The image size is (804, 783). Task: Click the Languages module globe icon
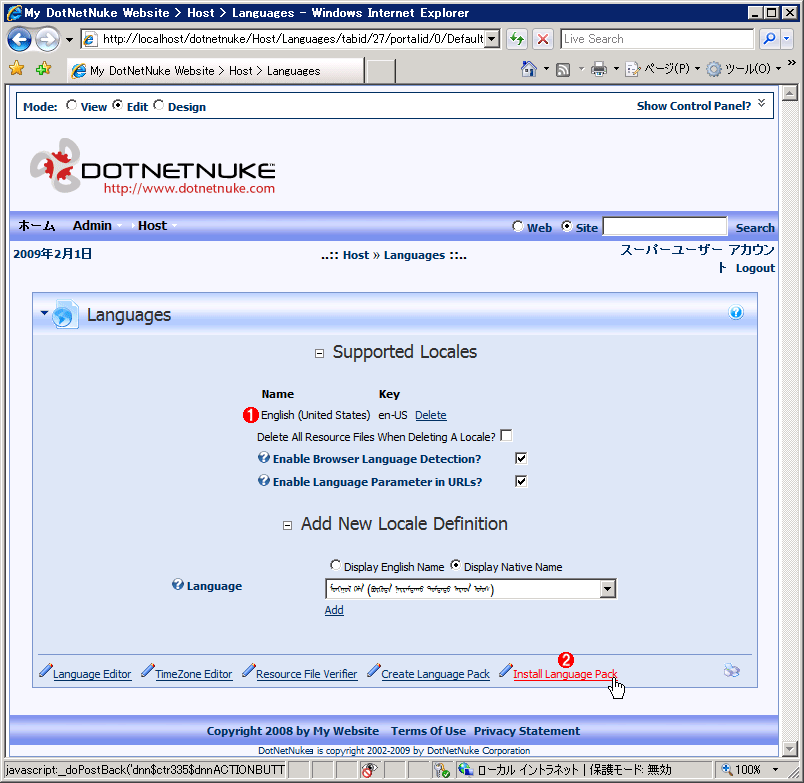[x=65, y=314]
